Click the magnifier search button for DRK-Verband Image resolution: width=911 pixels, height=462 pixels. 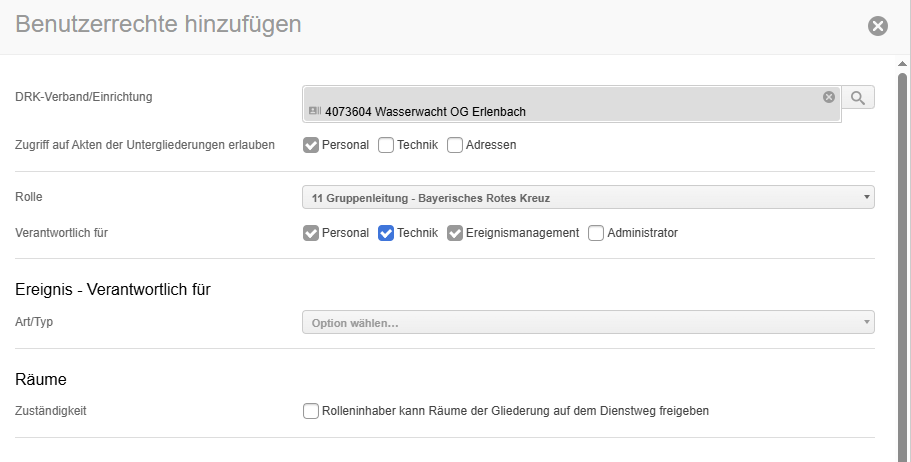coord(858,97)
